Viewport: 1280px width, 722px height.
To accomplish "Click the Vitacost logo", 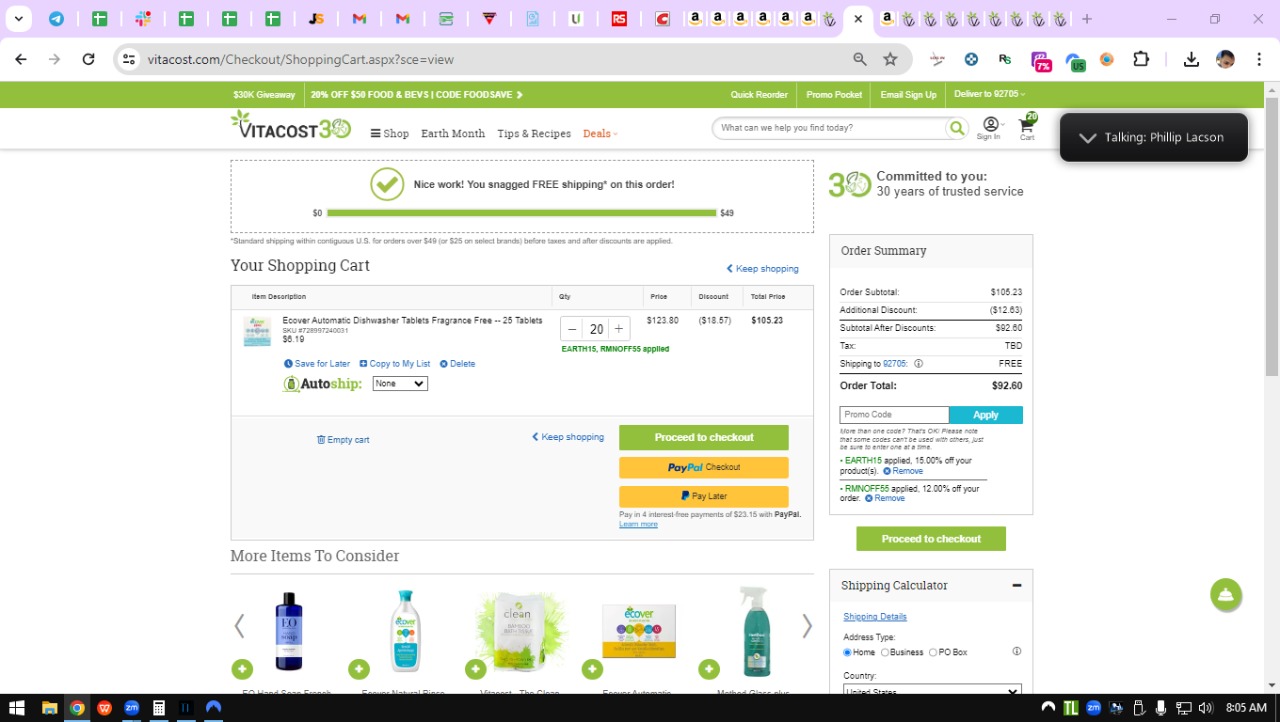I will point(291,125).
